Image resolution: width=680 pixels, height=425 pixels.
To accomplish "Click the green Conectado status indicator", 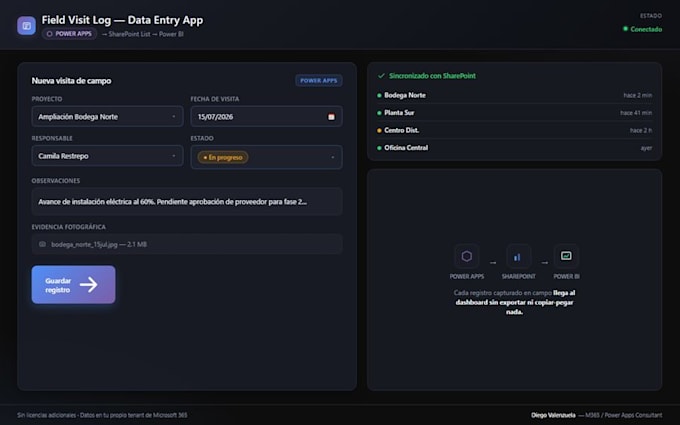I will 642,29.
